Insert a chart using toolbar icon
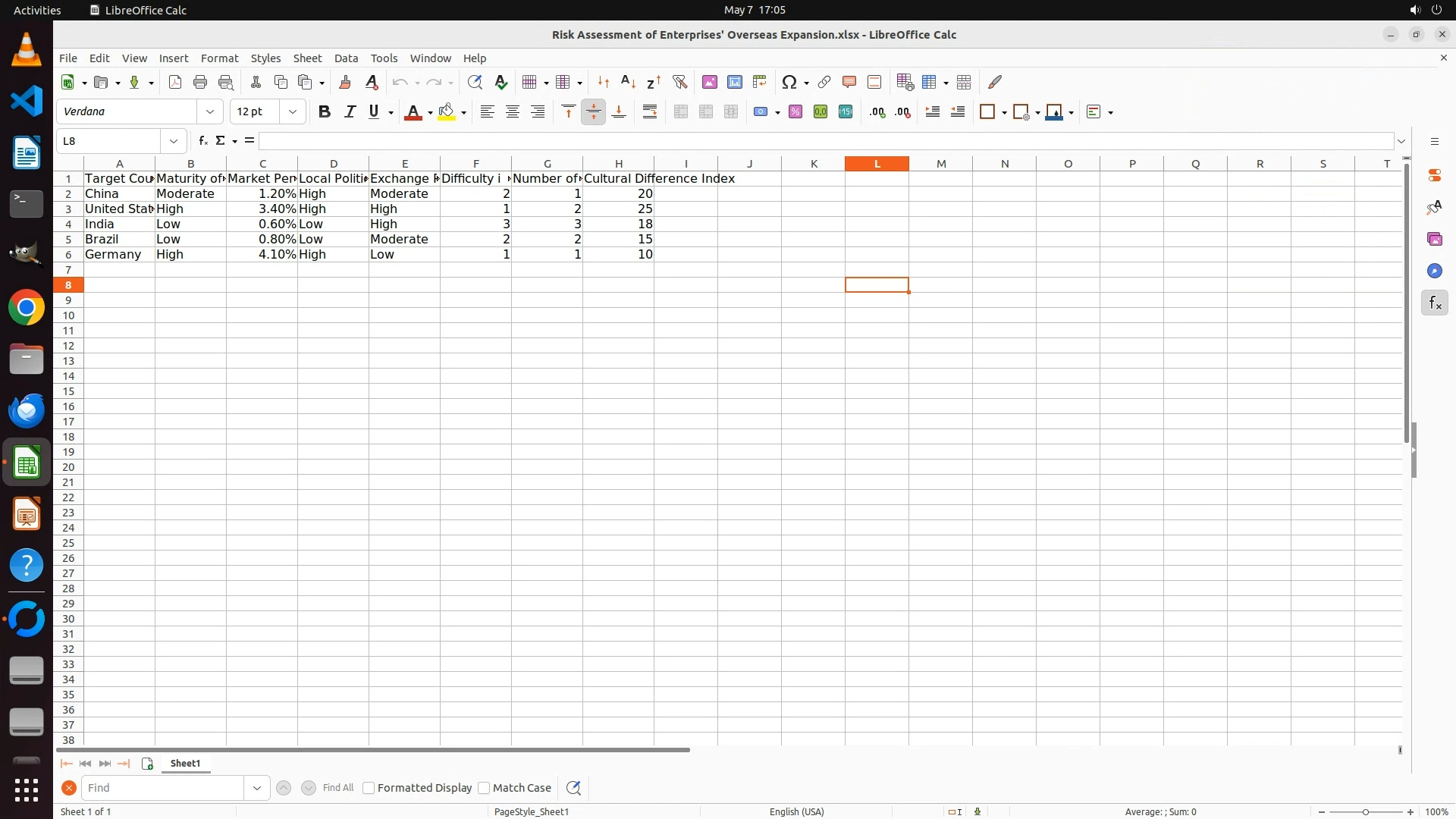Screen dimensions: 1456x819 (734, 82)
